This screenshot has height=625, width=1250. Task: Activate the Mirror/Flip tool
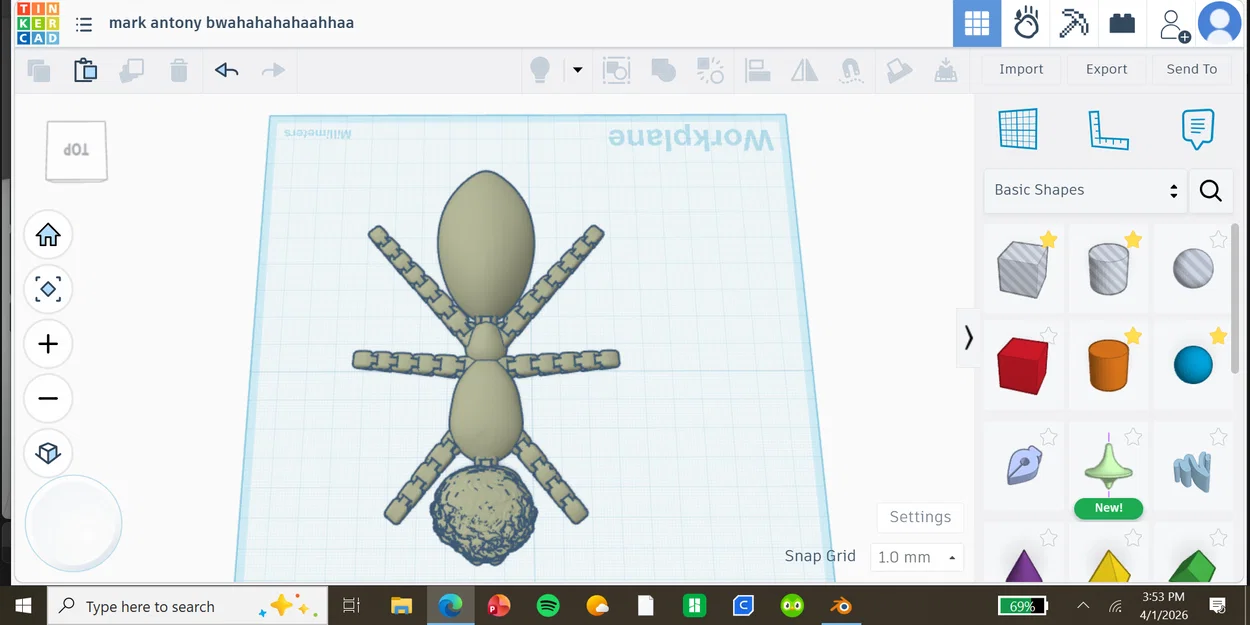pyautogui.click(x=804, y=70)
